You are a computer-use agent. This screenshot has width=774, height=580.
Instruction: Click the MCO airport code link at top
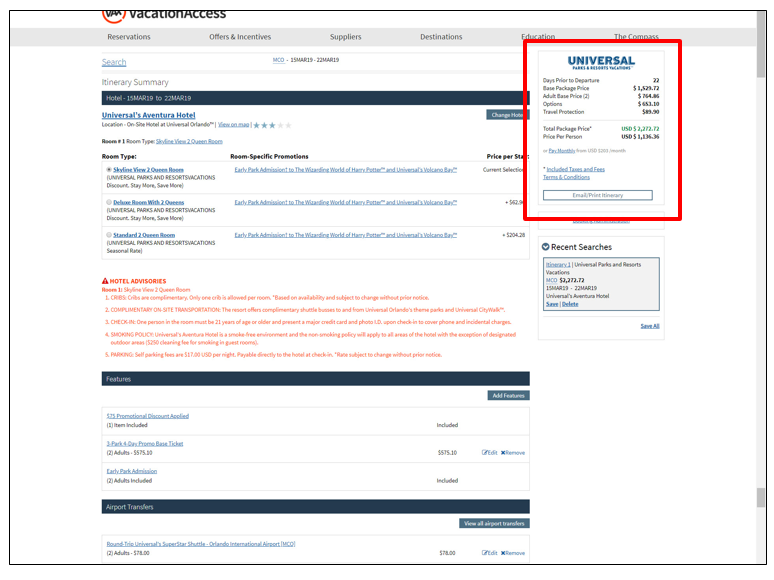point(278,60)
